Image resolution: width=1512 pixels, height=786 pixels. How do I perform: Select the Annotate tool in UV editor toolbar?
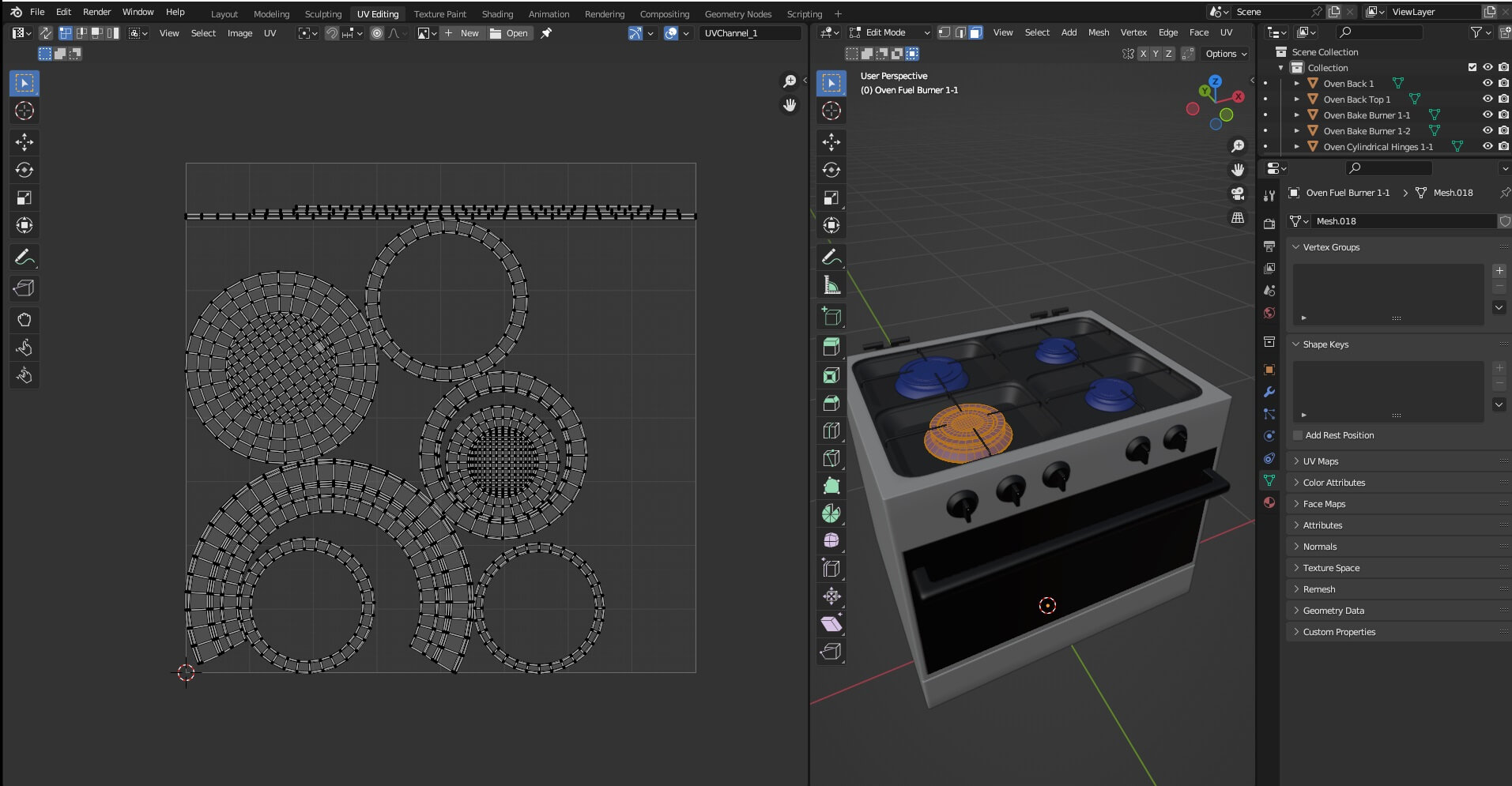(25, 257)
